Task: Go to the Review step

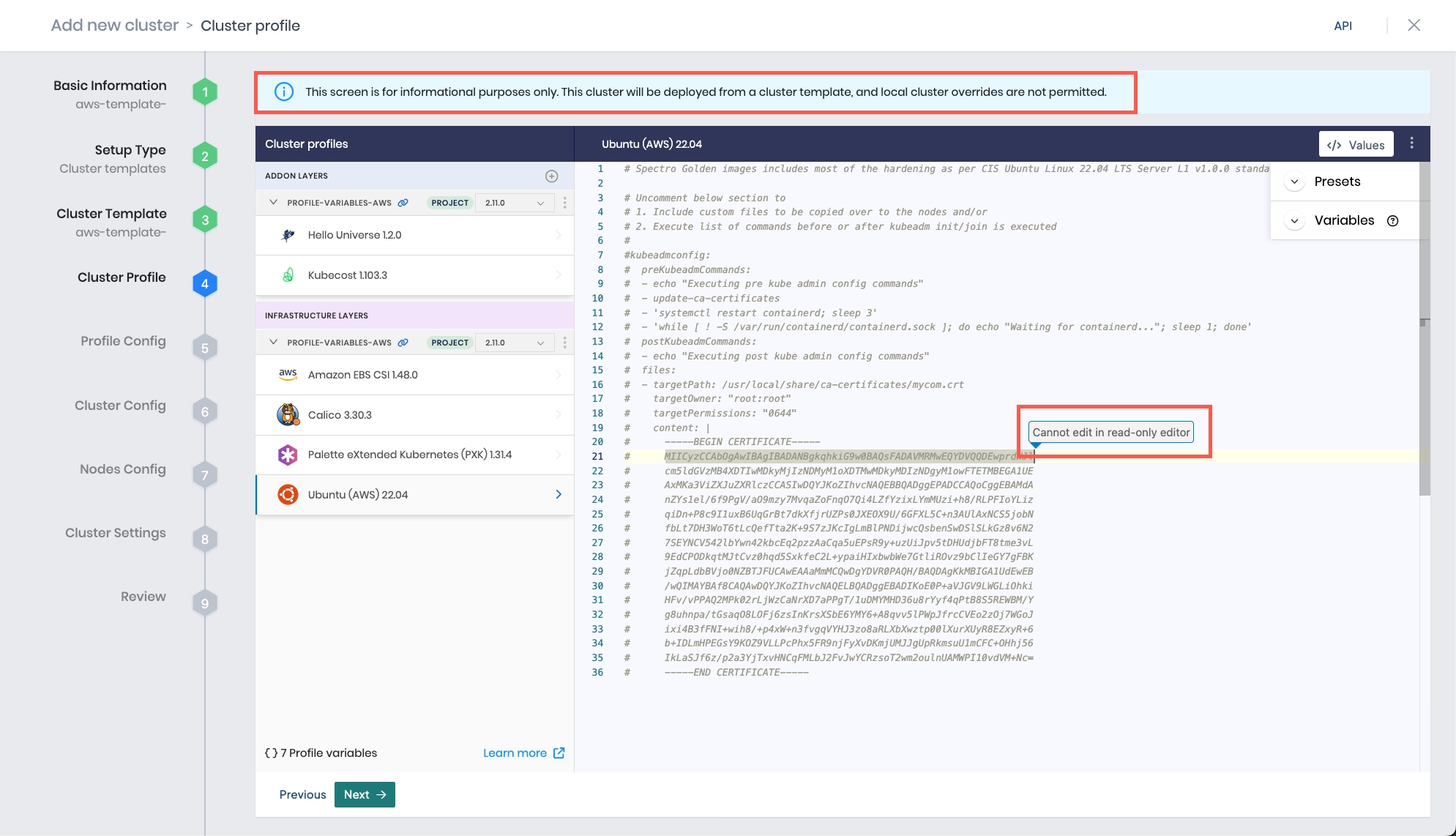Action: click(x=143, y=596)
